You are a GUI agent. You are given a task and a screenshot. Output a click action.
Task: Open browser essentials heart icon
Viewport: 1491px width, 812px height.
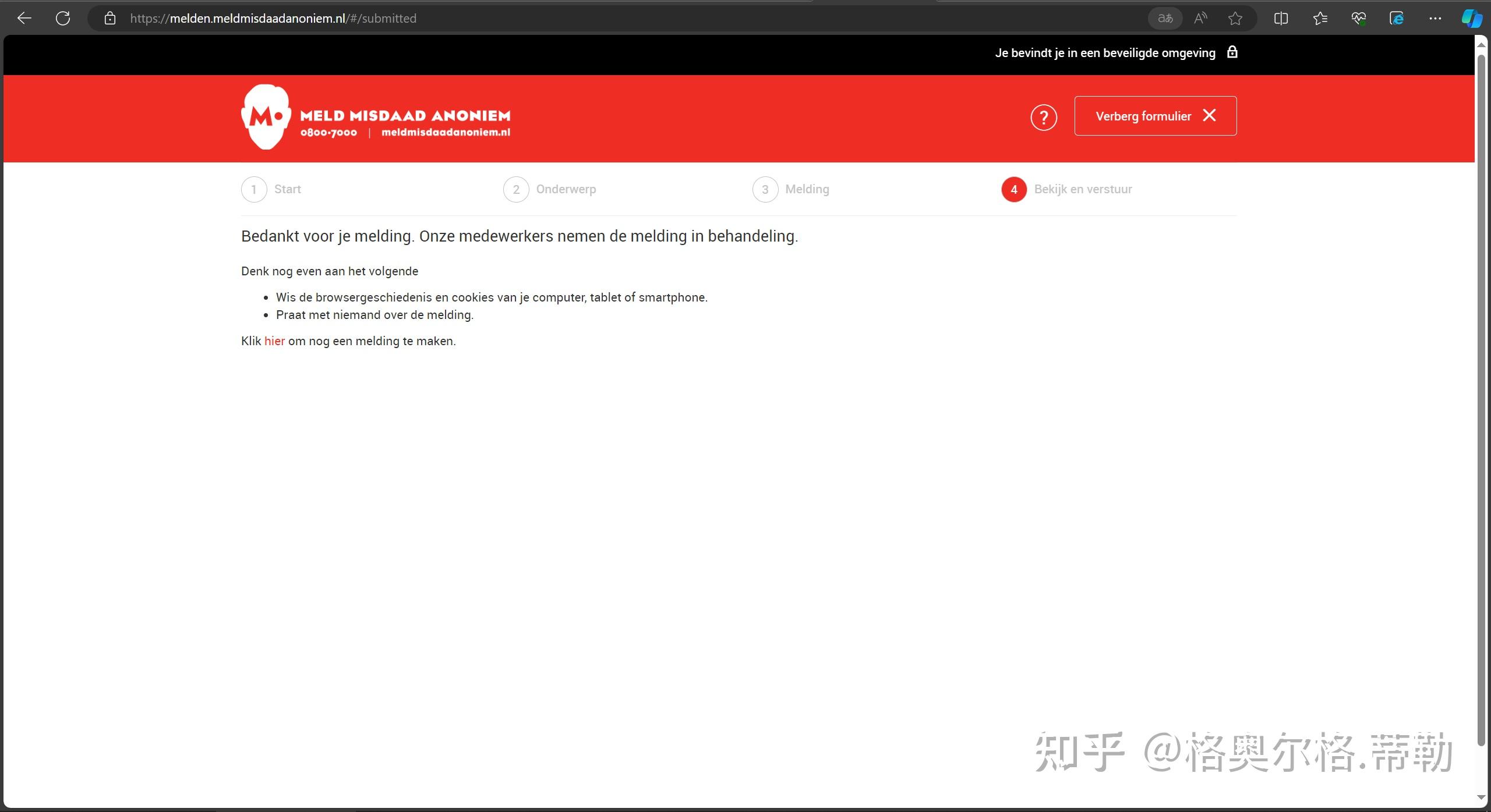click(1358, 18)
